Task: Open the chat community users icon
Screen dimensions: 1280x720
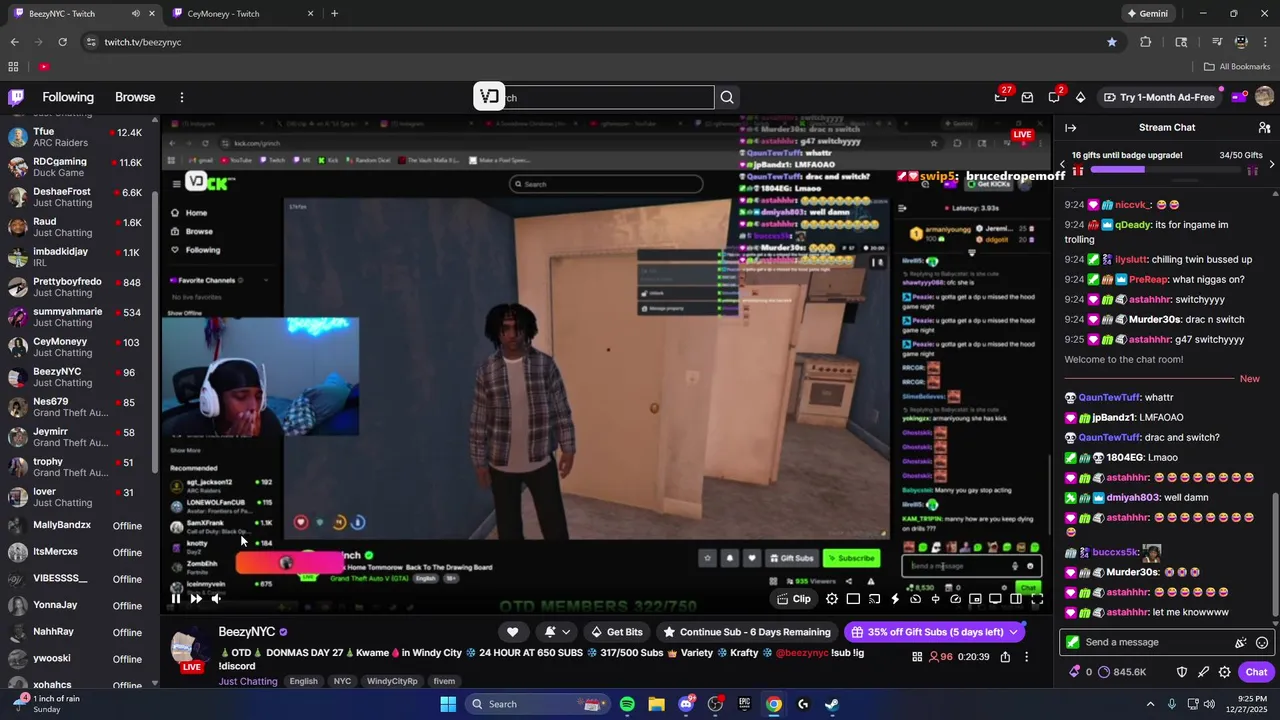Action: [1264, 128]
